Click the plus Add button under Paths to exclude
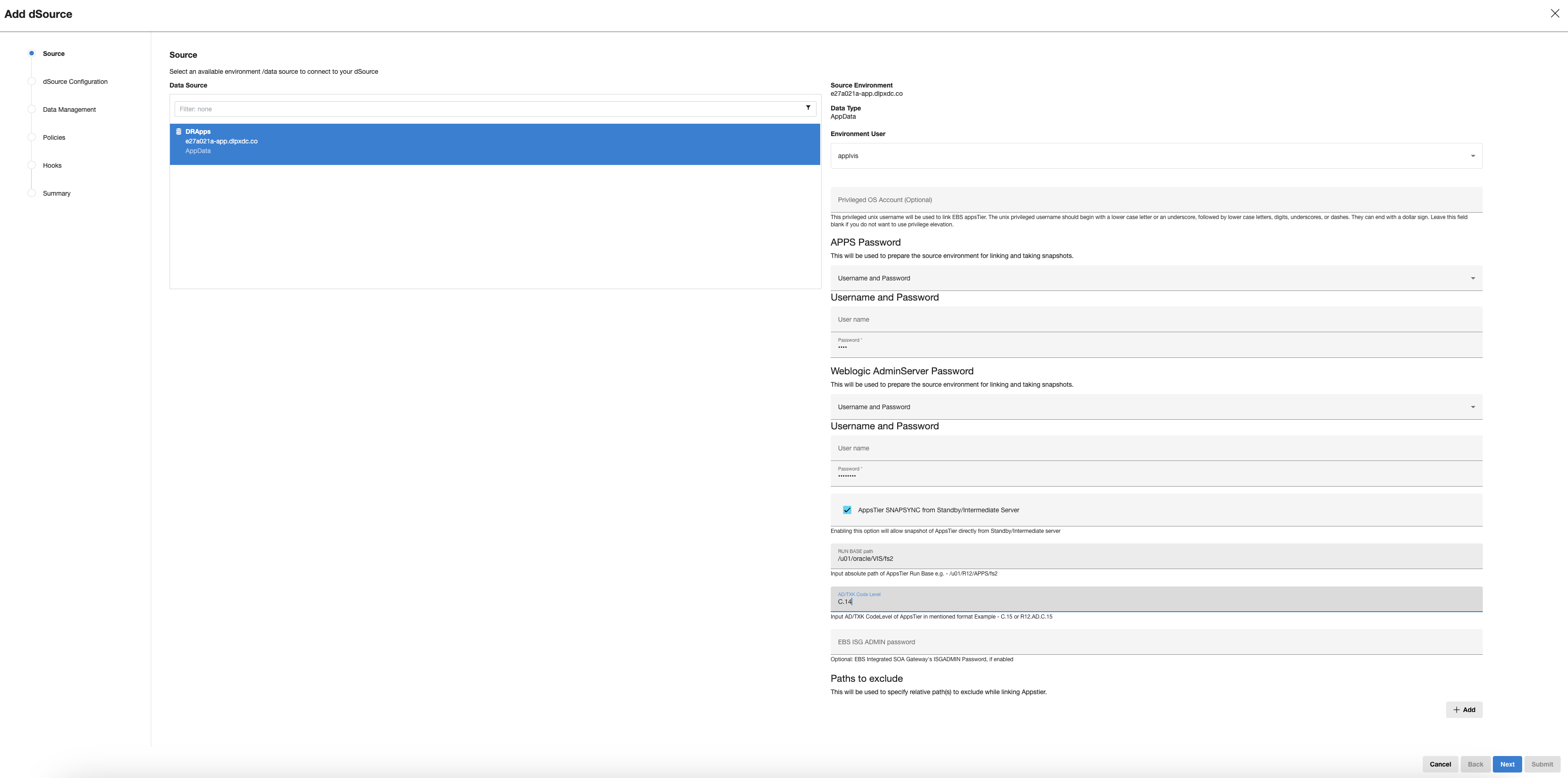Viewport: 1568px width, 778px height. [x=1464, y=710]
